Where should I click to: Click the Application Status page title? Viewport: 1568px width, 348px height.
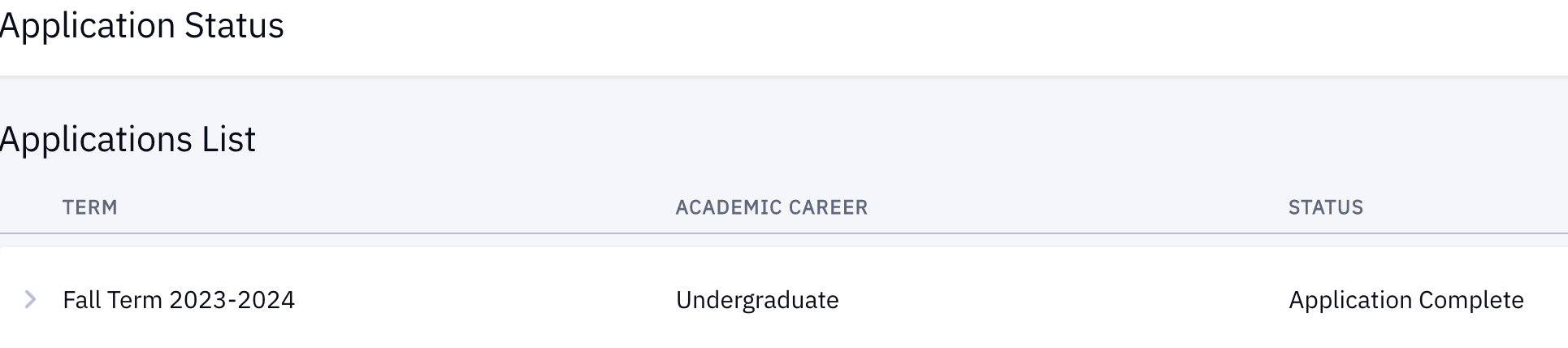tap(142, 26)
